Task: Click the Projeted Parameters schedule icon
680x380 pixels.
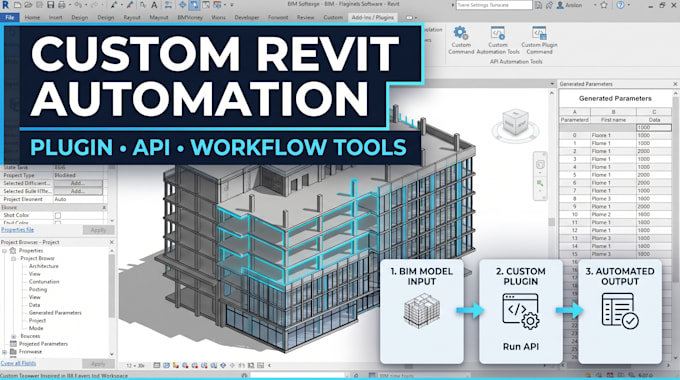Action: coord(13,344)
